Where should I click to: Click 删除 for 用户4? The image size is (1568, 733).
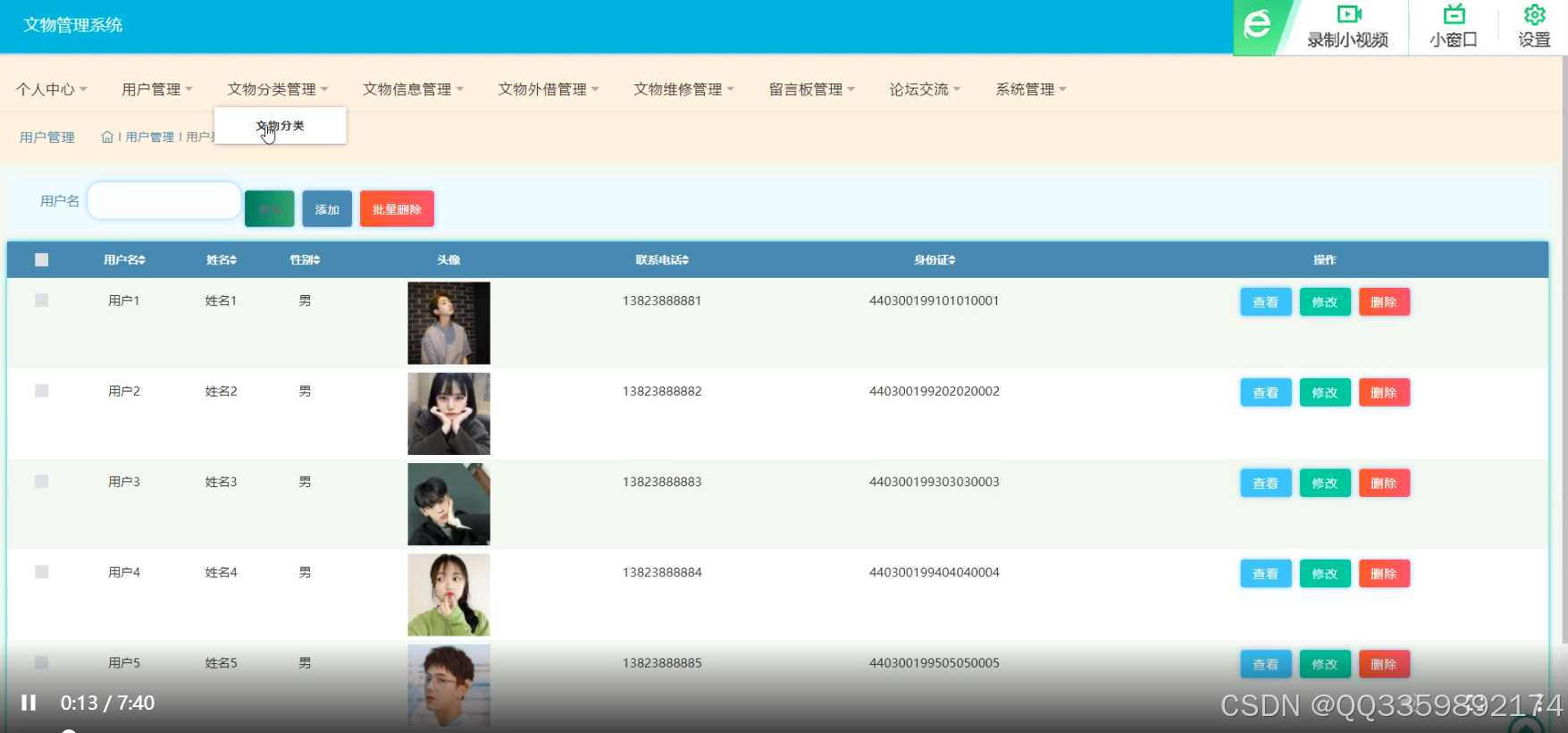(x=1384, y=574)
